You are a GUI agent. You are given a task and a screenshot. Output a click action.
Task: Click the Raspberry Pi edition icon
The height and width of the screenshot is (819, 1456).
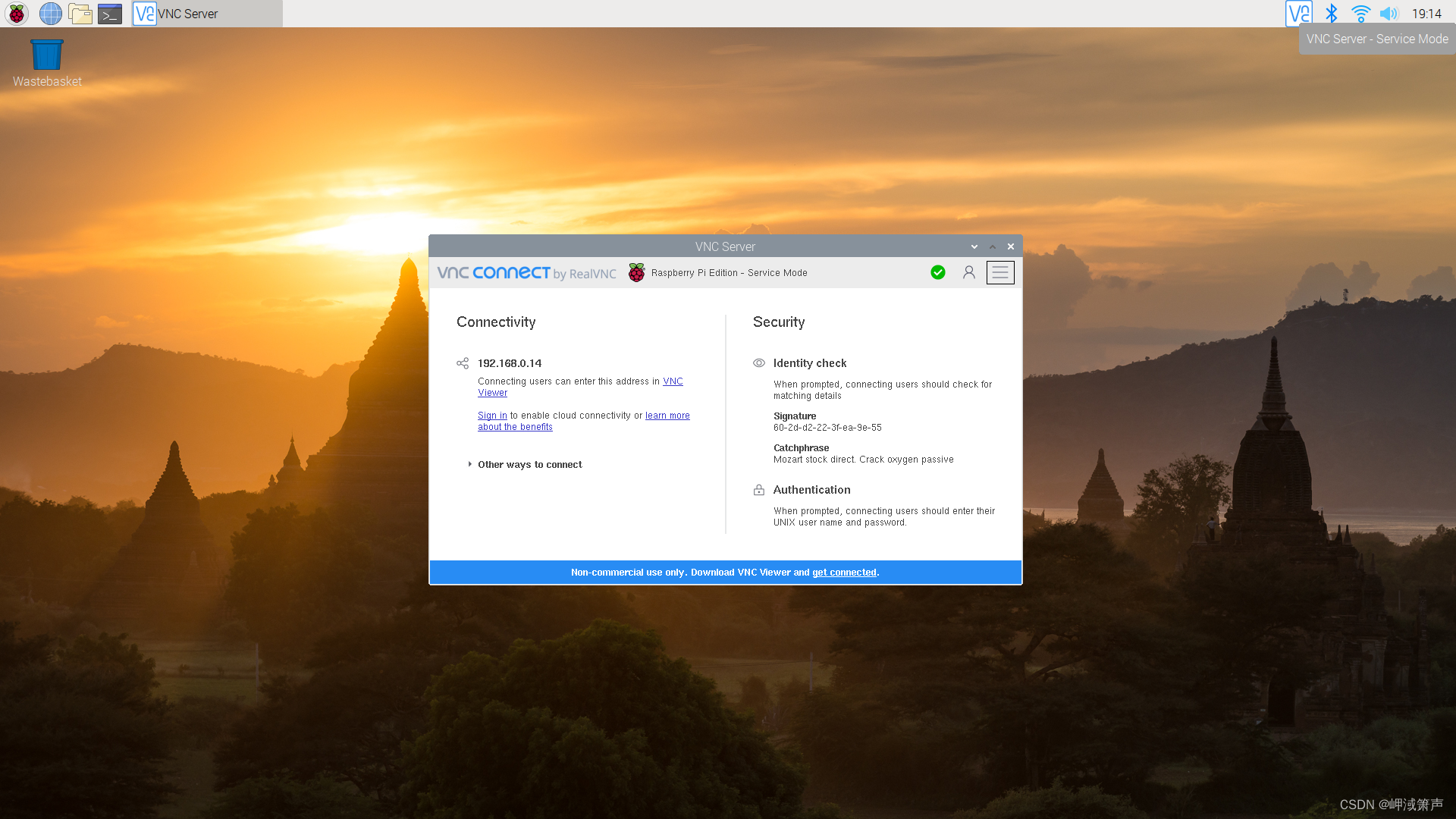coord(636,272)
